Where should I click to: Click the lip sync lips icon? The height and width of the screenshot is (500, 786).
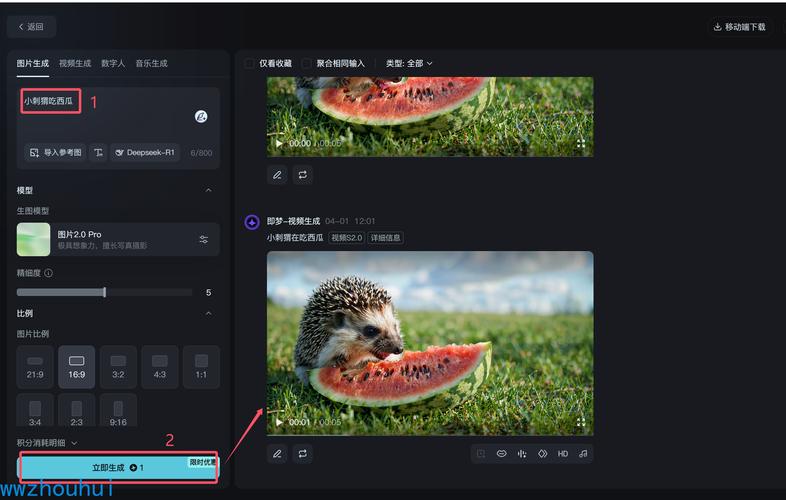(501, 454)
